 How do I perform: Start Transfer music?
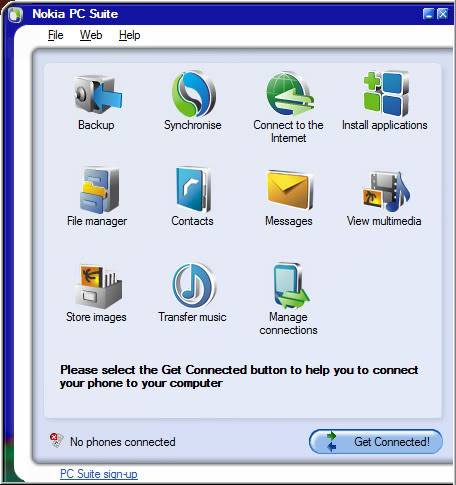[194, 286]
